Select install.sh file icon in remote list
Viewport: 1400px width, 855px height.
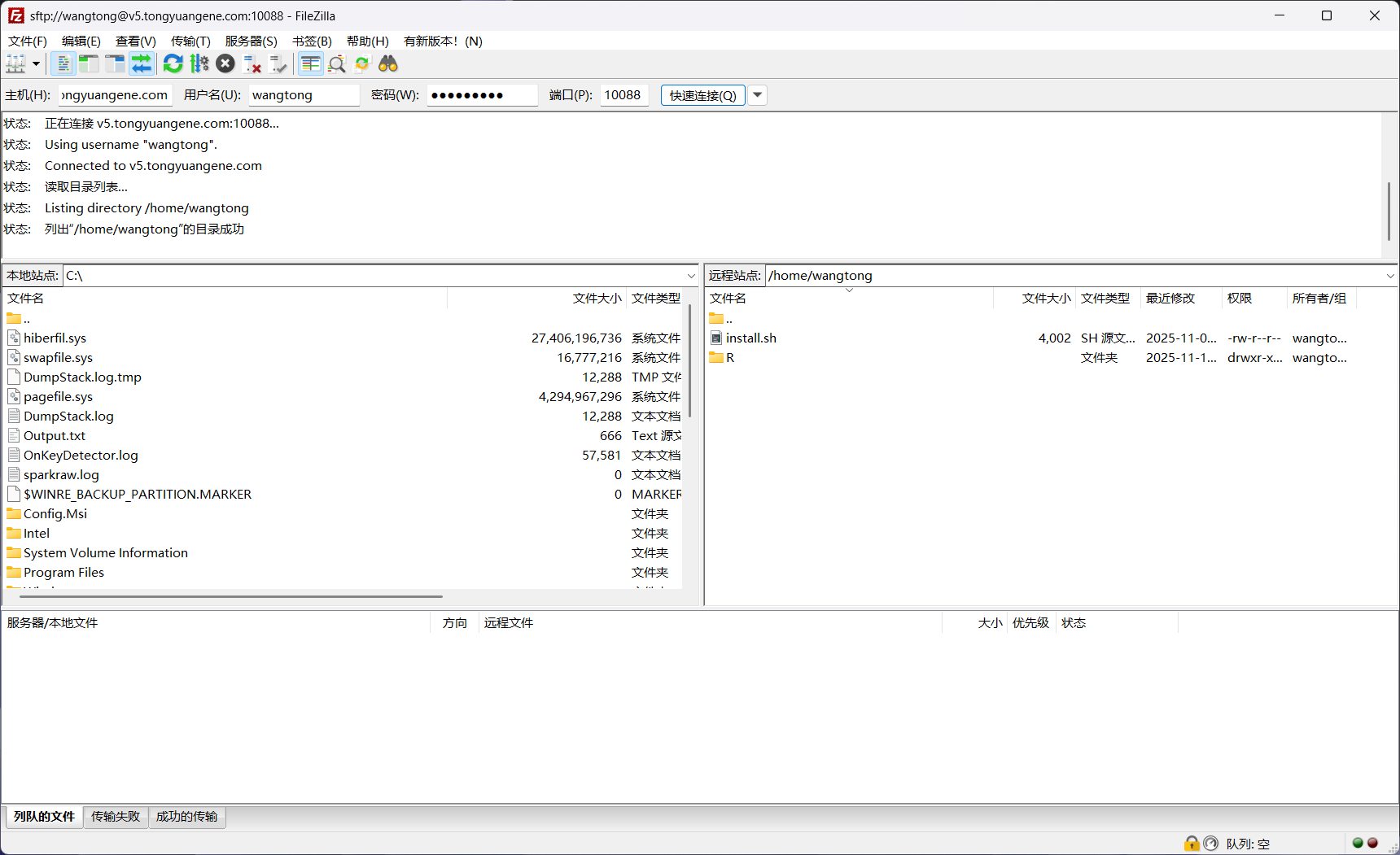point(716,338)
